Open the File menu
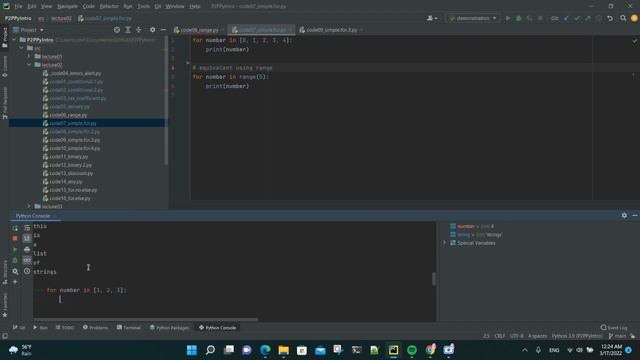This screenshot has height=360, width=640. click(x=18, y=6)
